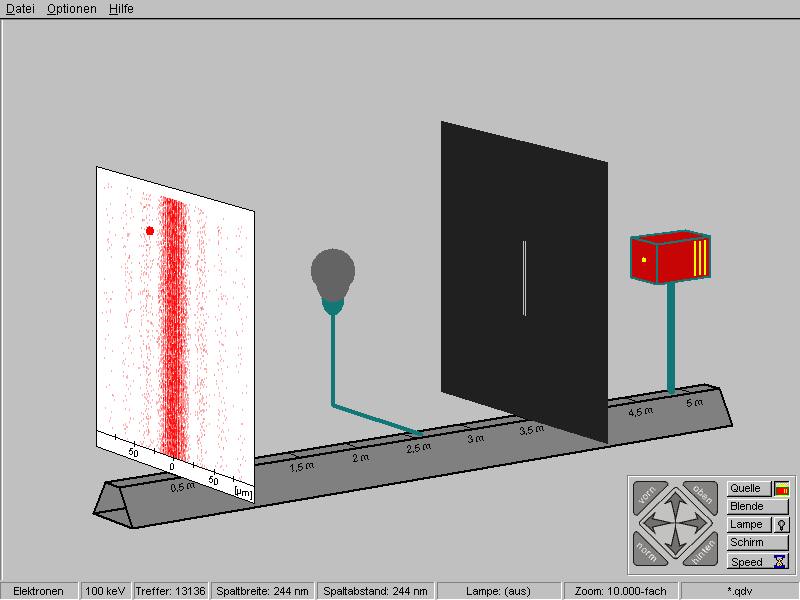The image size is (800, 600).
Task: Open the Datei menu
Action: coord(20,9)
